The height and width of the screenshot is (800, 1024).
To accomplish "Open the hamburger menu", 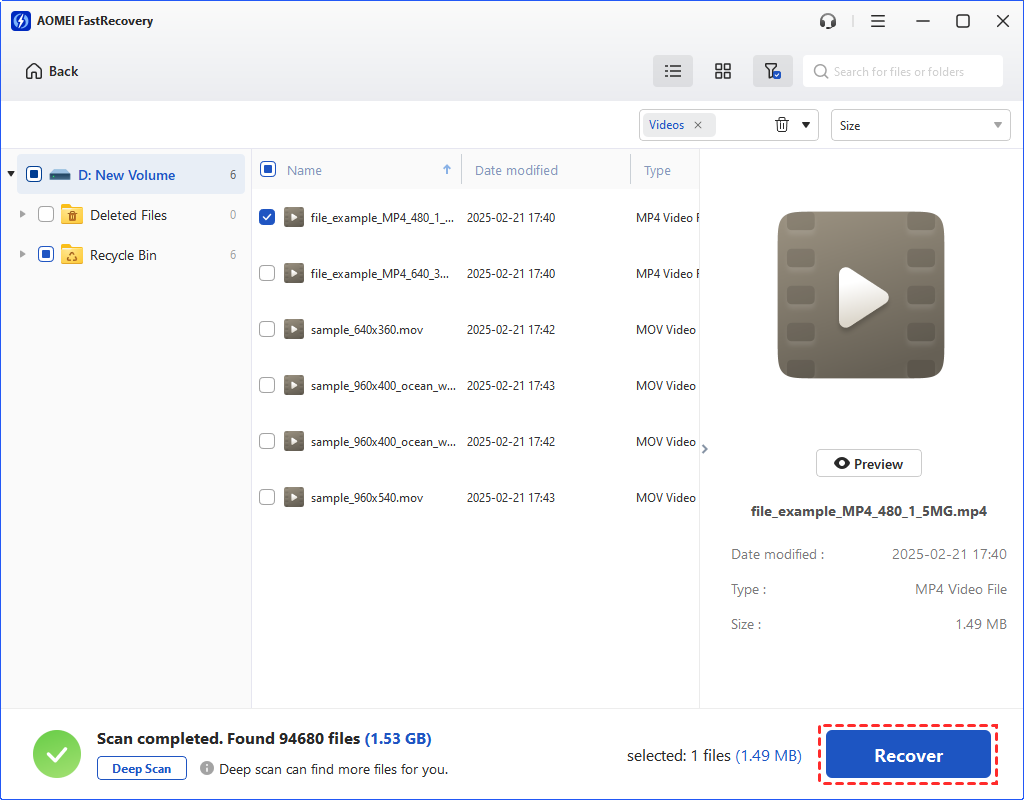I will [878, 21].
